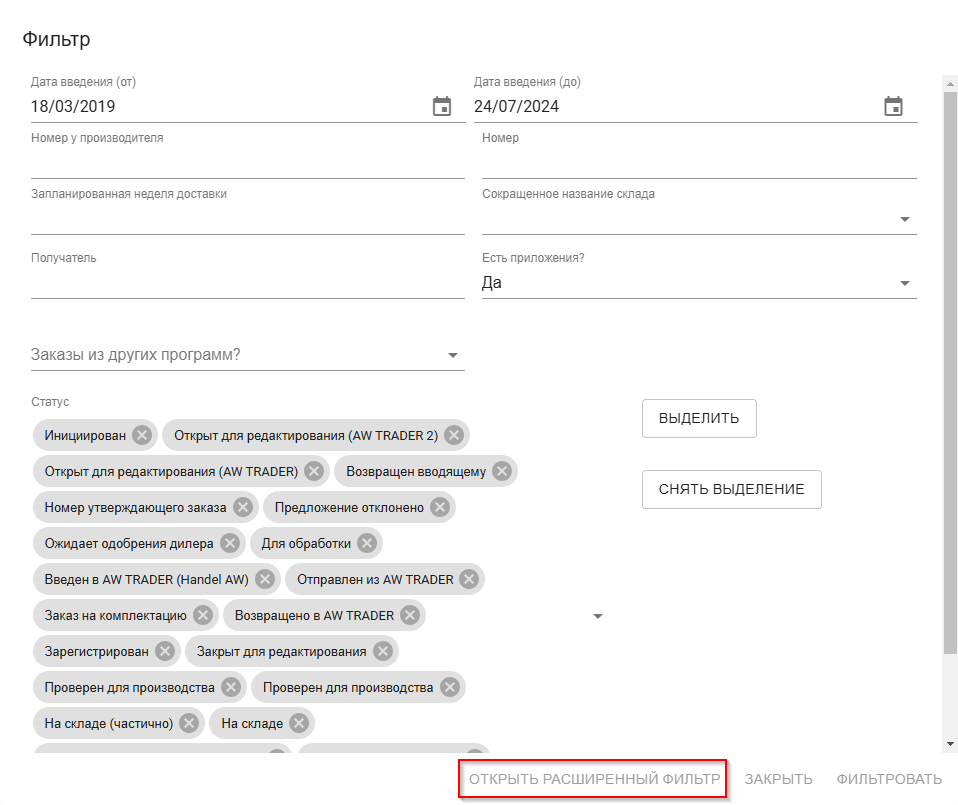Remove 'Предложение отклонено' chip

click(x=440, y=507)
